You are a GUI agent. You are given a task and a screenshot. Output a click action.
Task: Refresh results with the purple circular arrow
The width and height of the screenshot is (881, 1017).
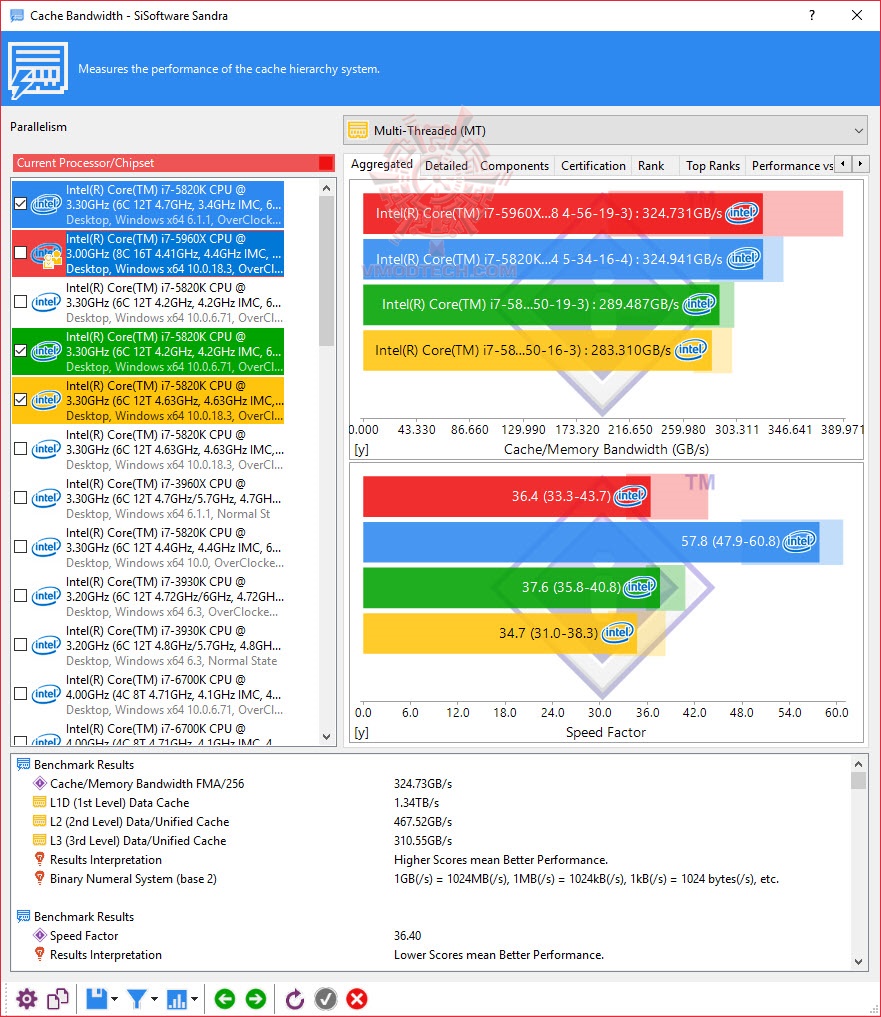point(295,999)
